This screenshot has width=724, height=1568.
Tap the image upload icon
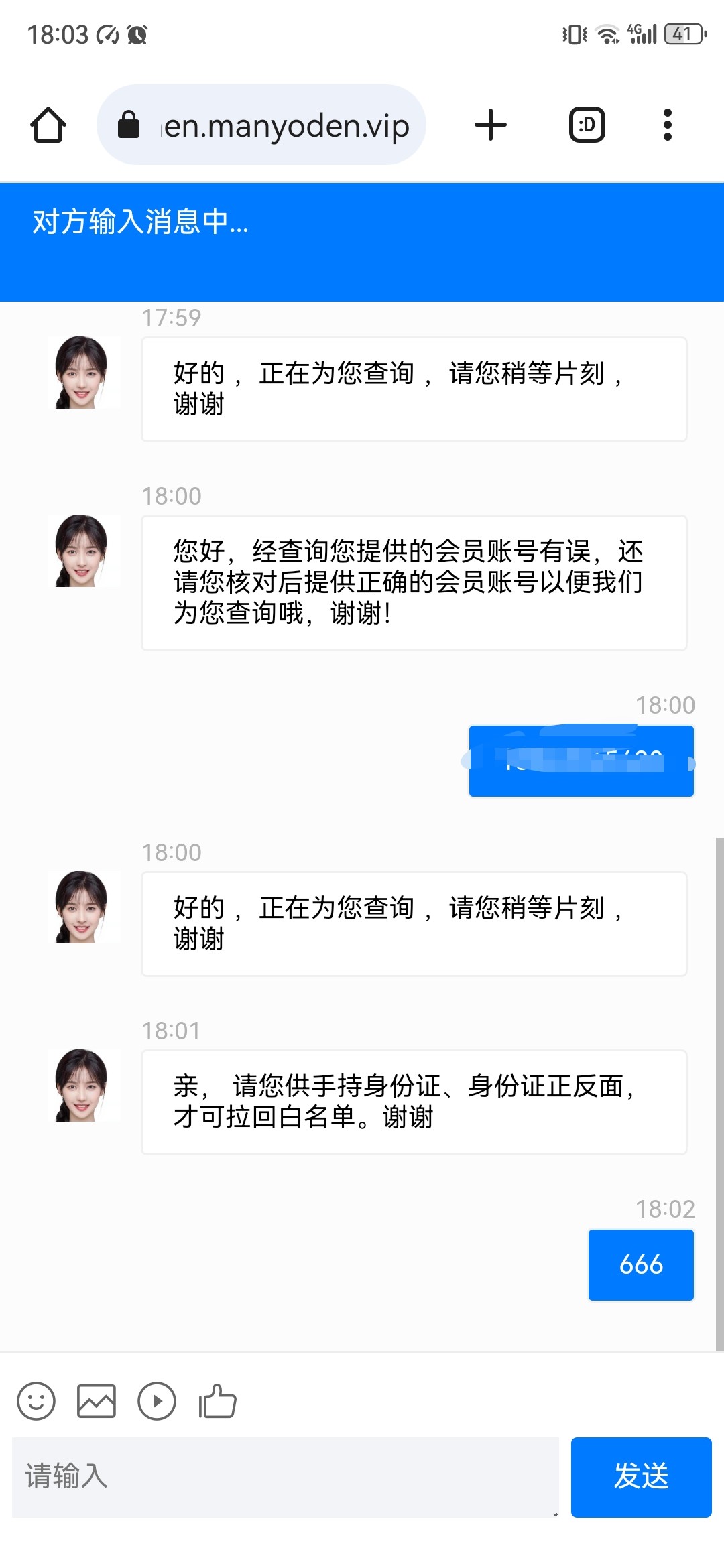point(97,1401)
